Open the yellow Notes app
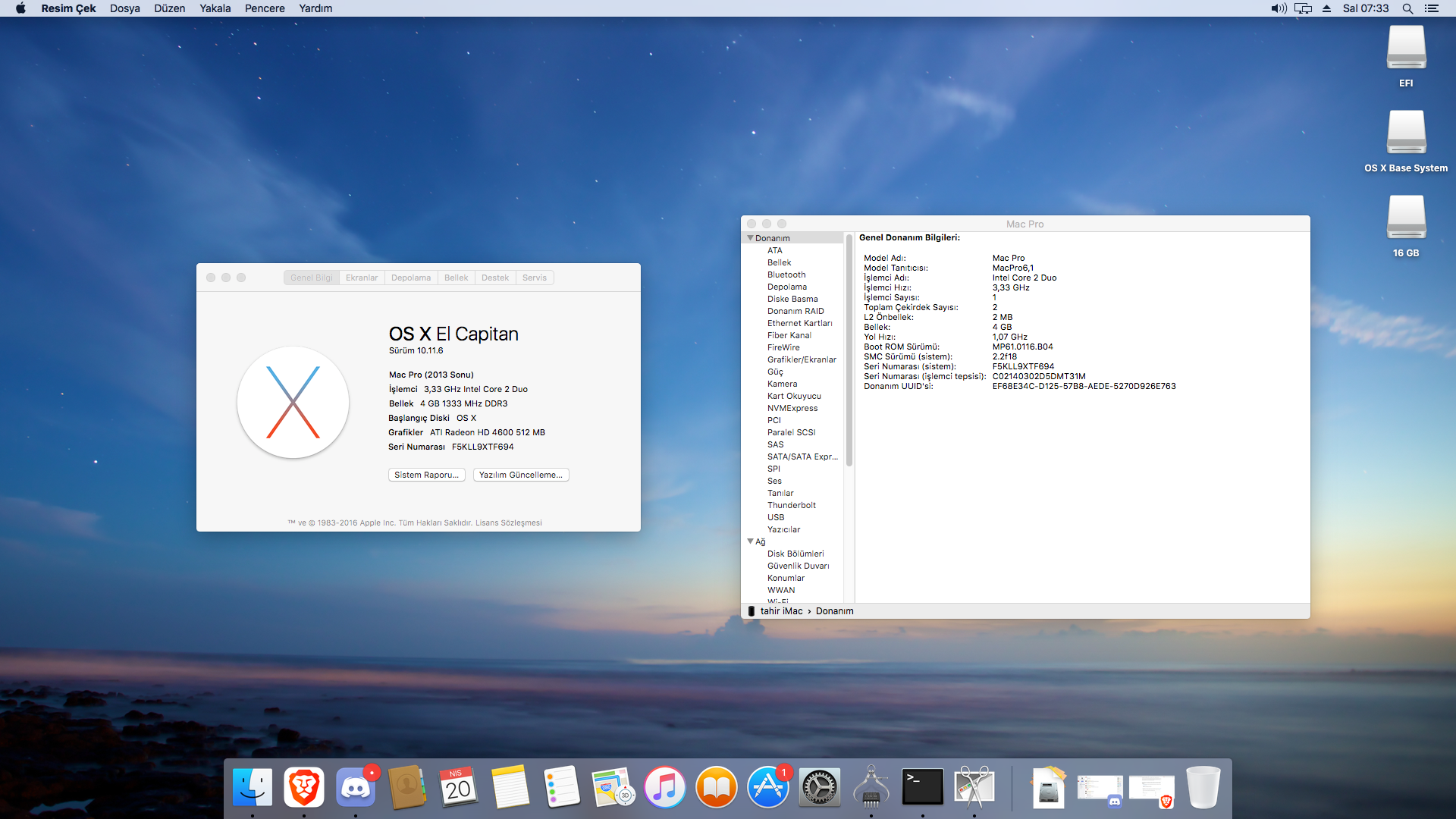Viewport: 1456px width, 819px height. click(x=510, y=787)
